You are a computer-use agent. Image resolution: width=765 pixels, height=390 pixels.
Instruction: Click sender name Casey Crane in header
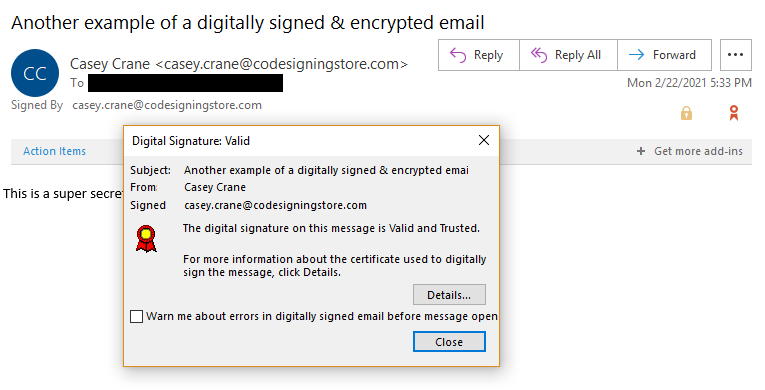coord(110,64)
